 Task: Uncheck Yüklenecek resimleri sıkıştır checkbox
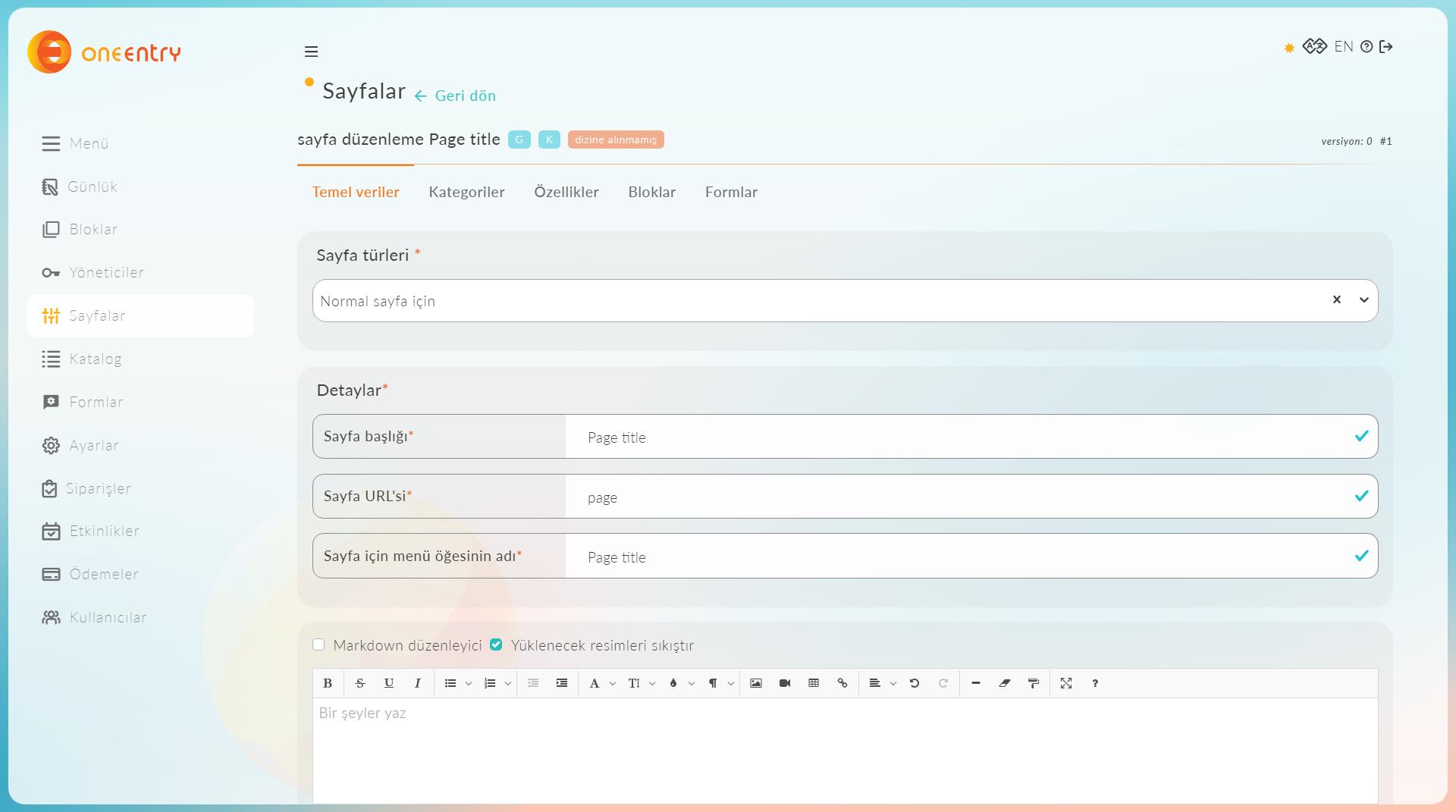[x=496, y=644]
